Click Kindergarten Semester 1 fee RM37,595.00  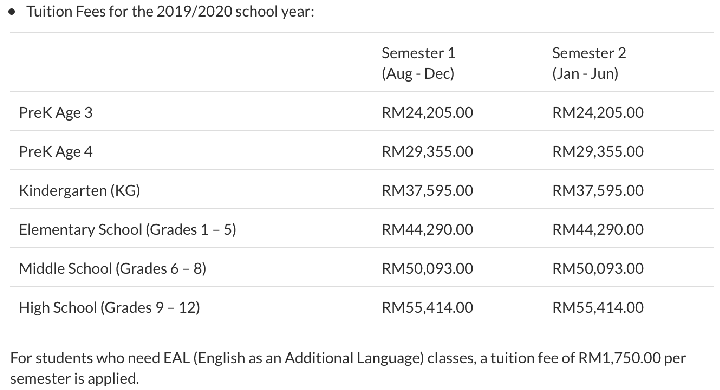click(x=428, y=191)
